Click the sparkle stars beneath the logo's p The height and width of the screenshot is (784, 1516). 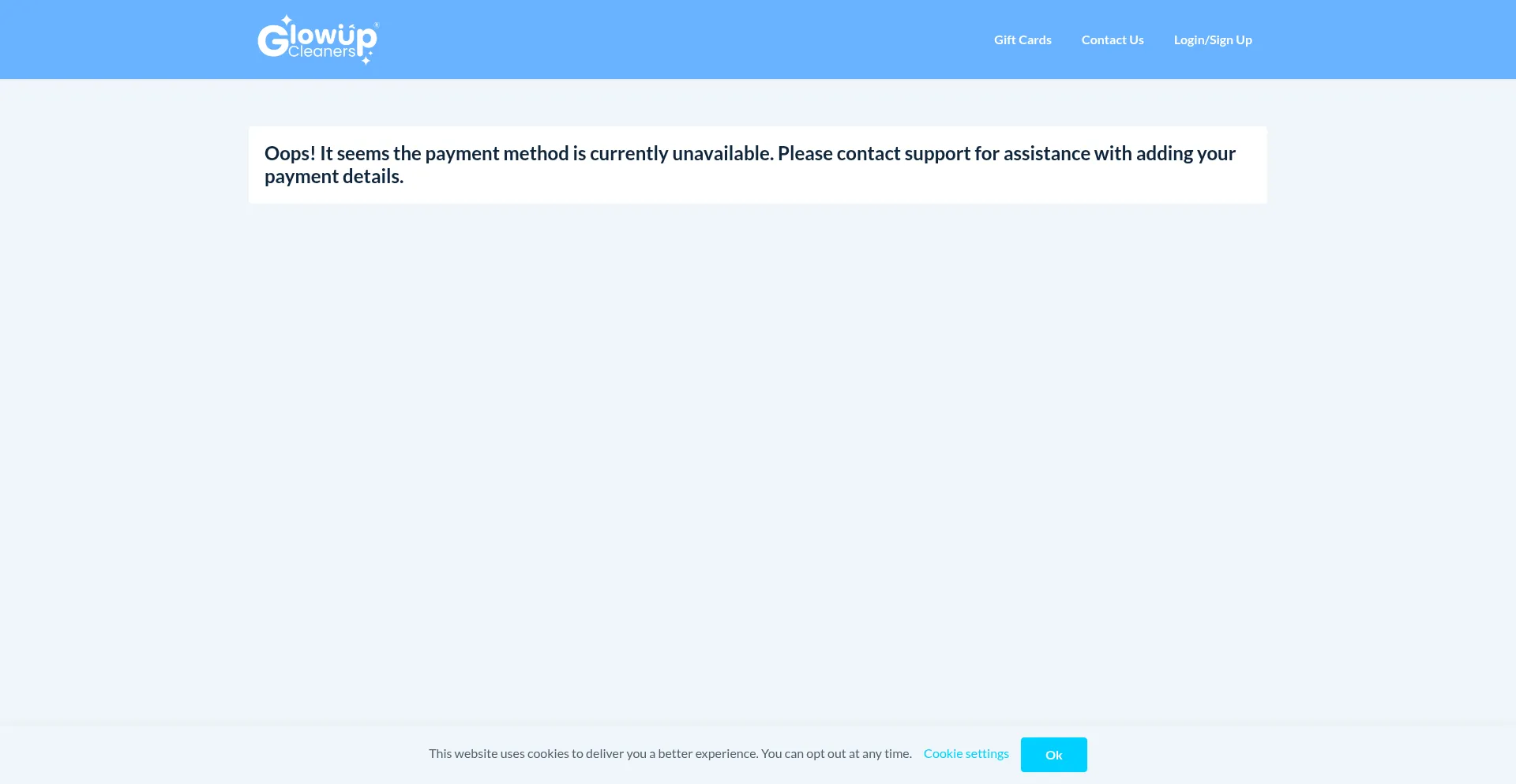(x=366, y=58)
